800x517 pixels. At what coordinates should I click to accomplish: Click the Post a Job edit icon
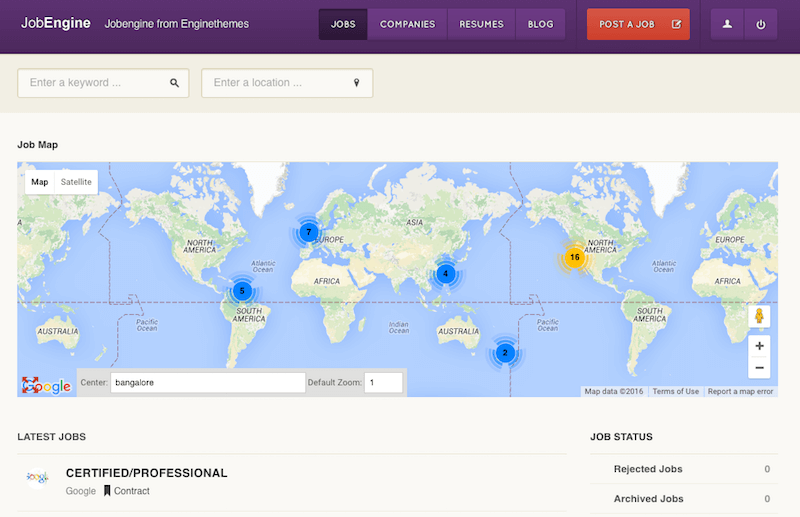676,24
